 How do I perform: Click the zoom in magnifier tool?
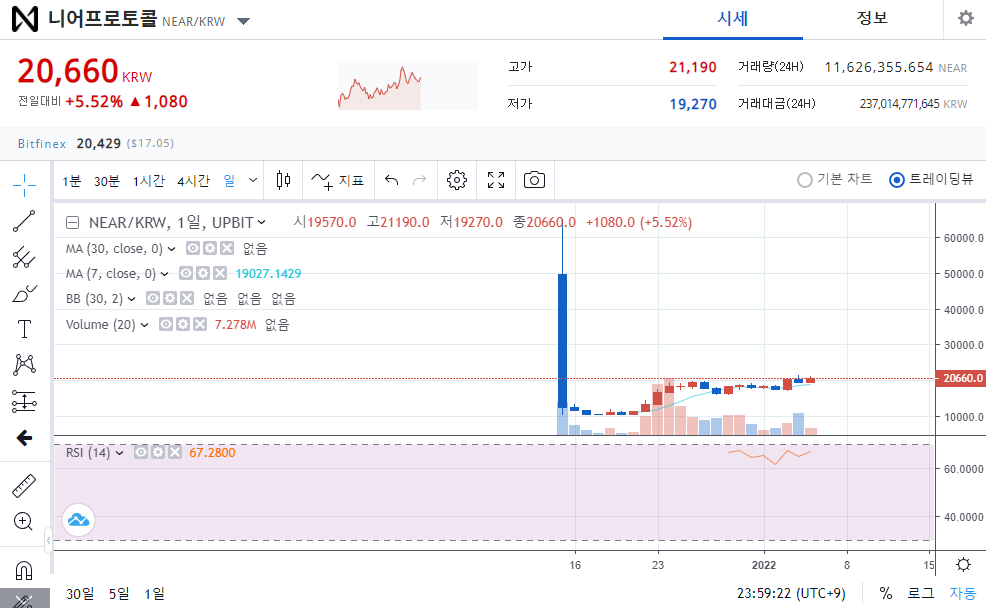pos(24,521)
